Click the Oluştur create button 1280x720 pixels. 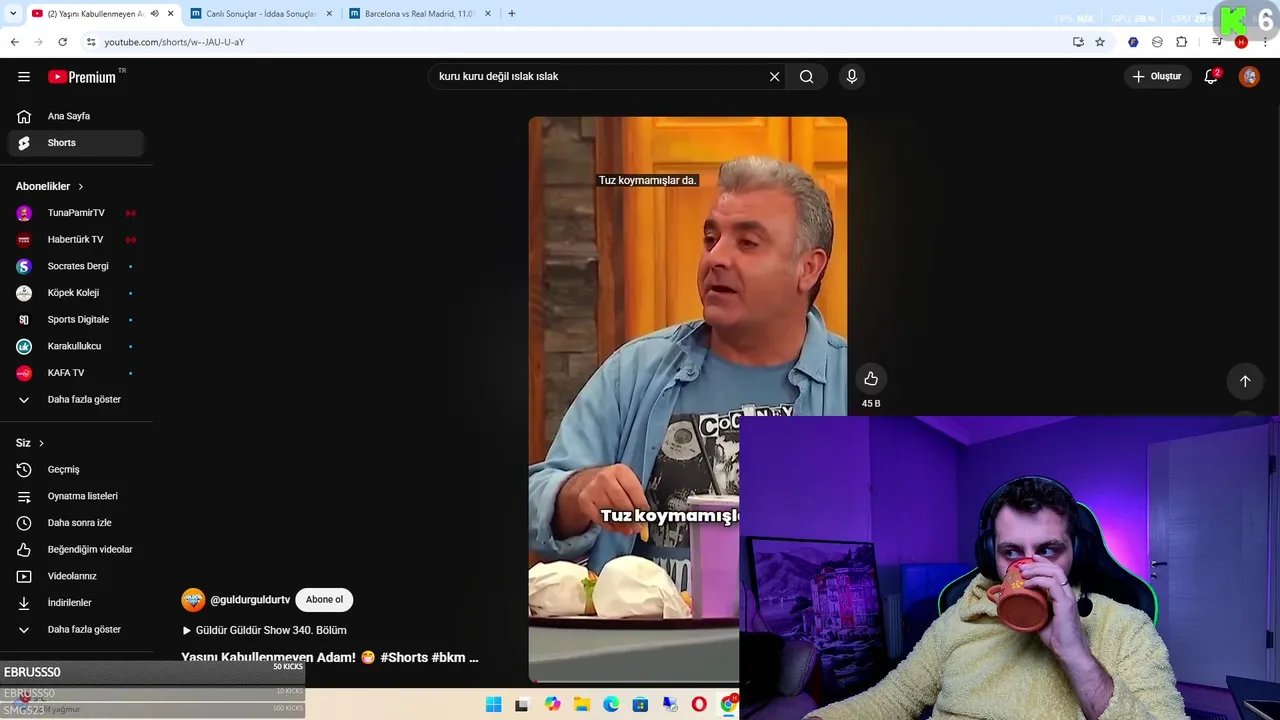point(1156,77)
